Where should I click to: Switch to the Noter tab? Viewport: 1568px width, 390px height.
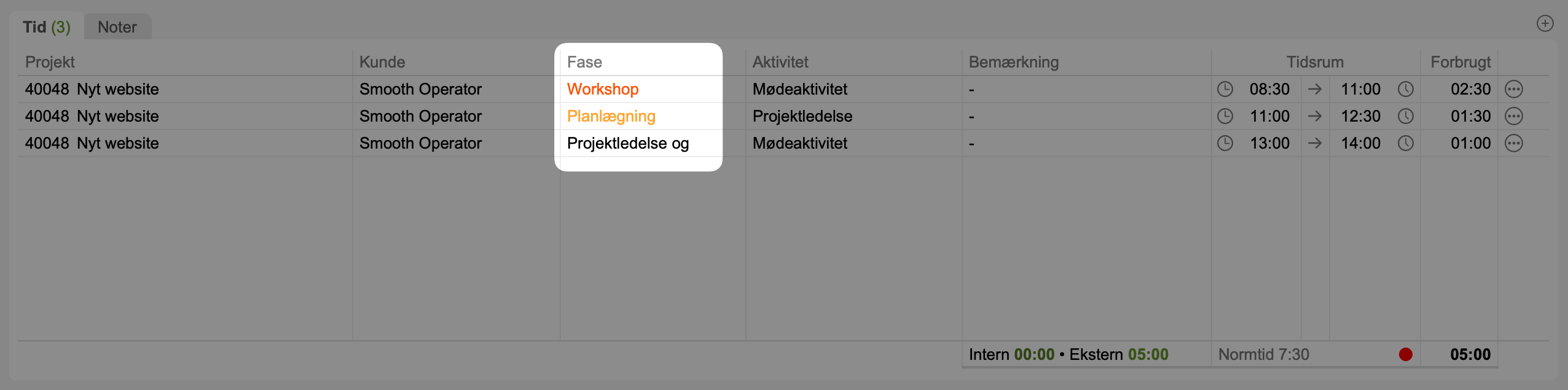click(x=117, y=28)
